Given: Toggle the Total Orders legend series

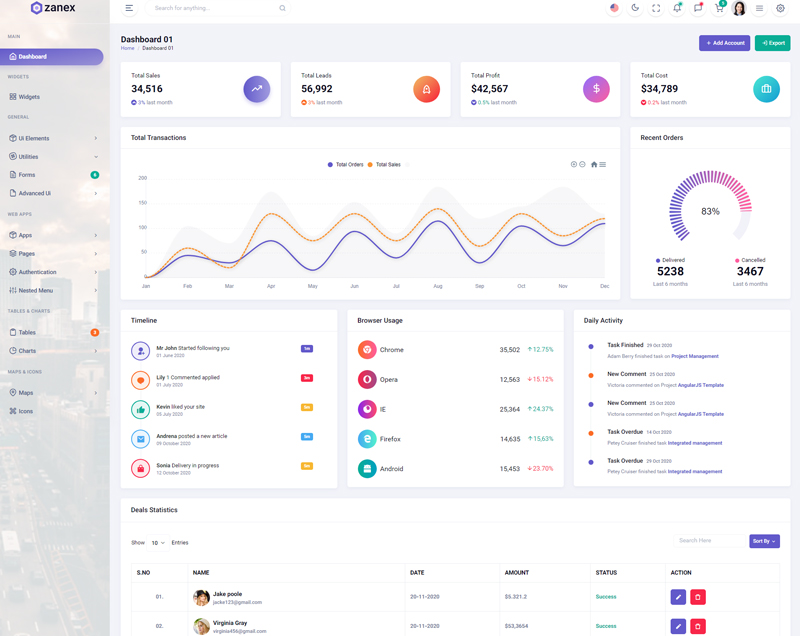Looking at the screenshot, I should (x=345, y=164).
